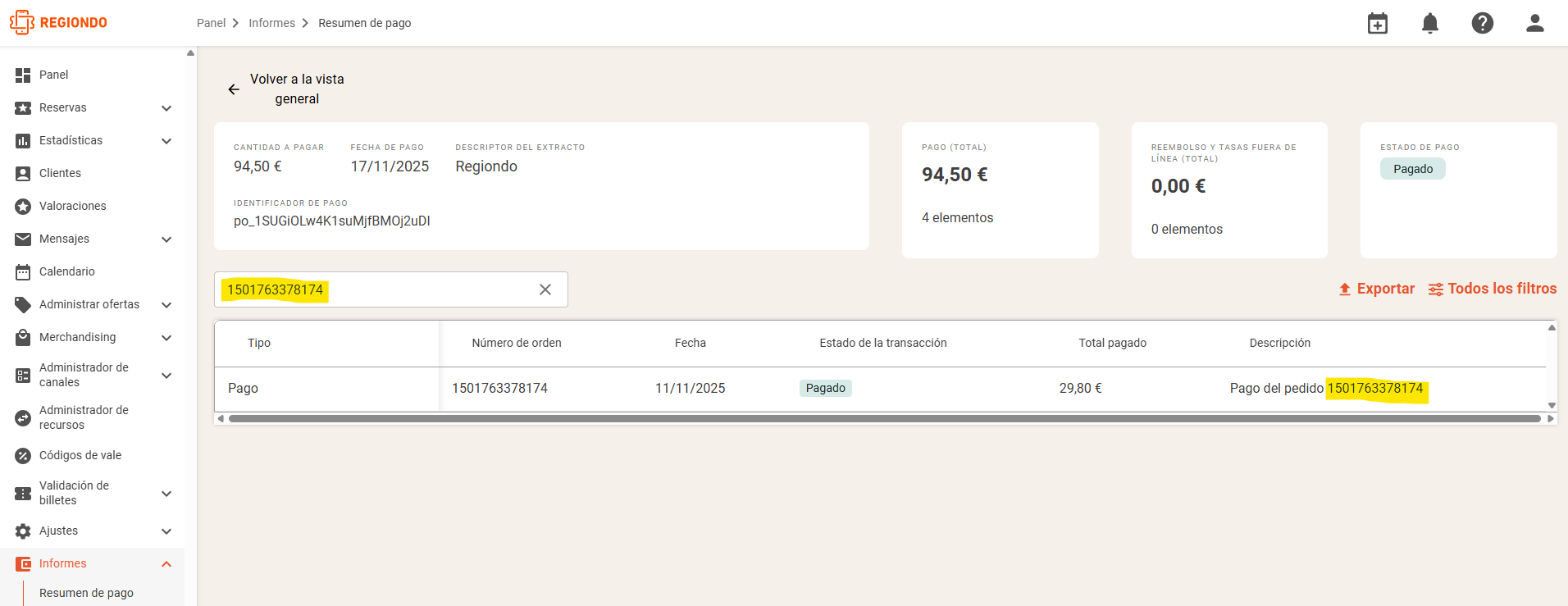Click the table's horizontal scrollbar

pos(885,418)
